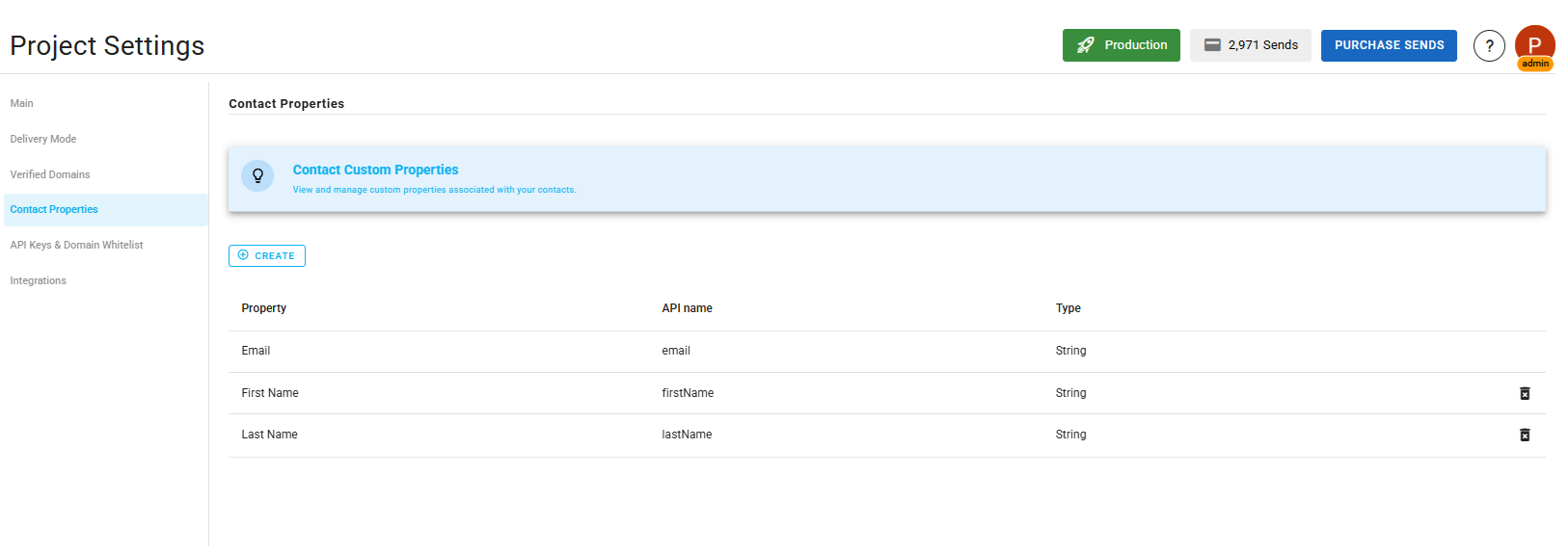This screenshot has height=554, width=1568.
Task: Click the 2,971 Sends button
Action: pos(1250,45)
